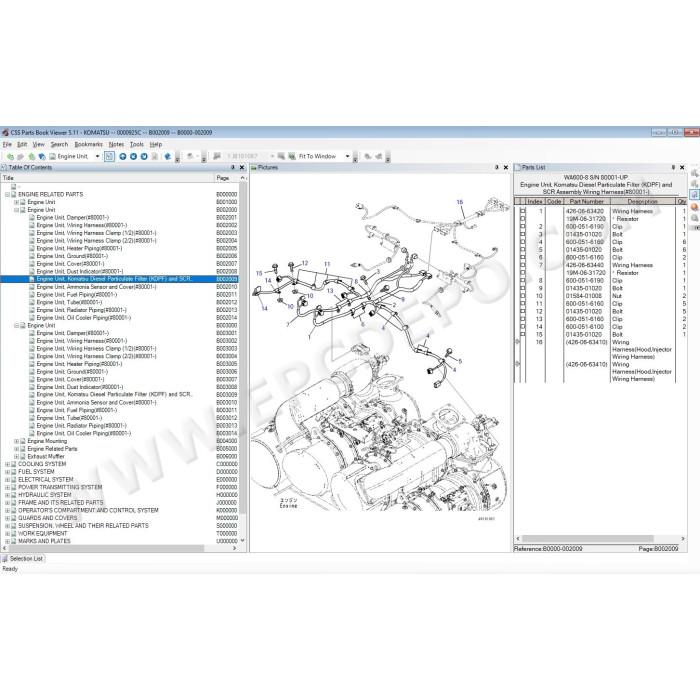Close the Pictures panel

click(506, 167)
